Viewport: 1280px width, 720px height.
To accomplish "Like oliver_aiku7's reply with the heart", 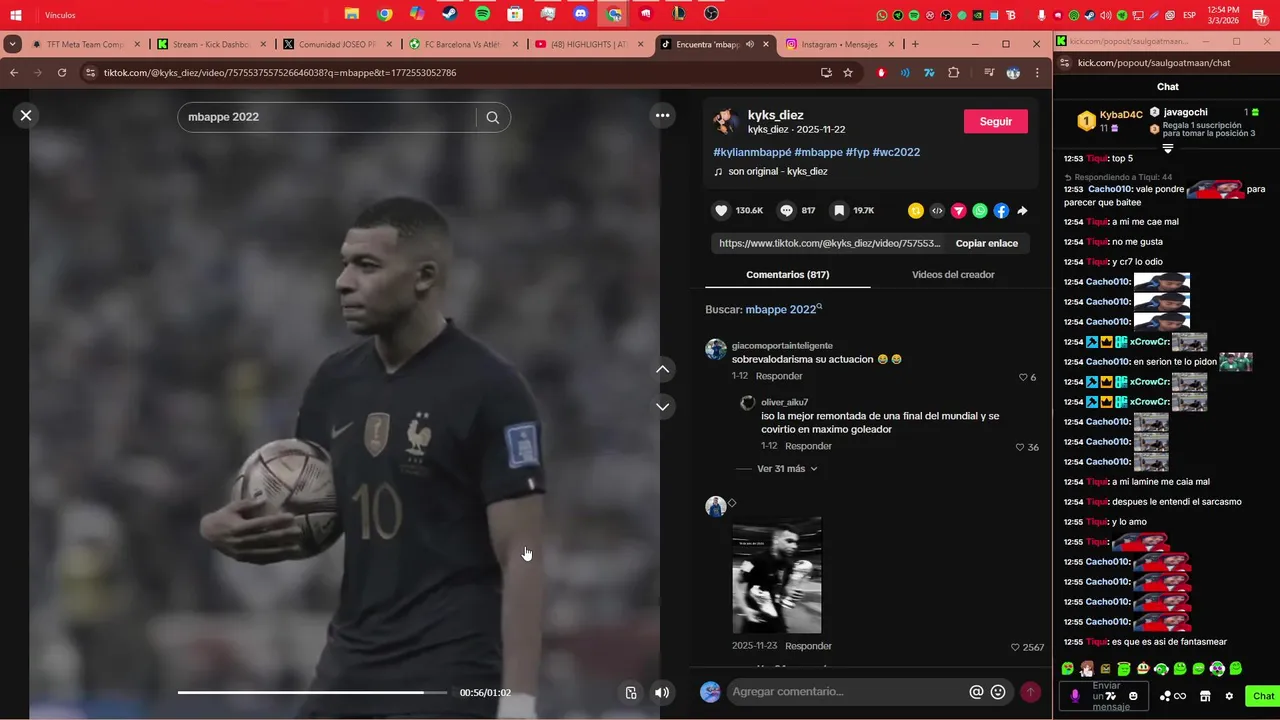I will click(x=1020, y=447).
